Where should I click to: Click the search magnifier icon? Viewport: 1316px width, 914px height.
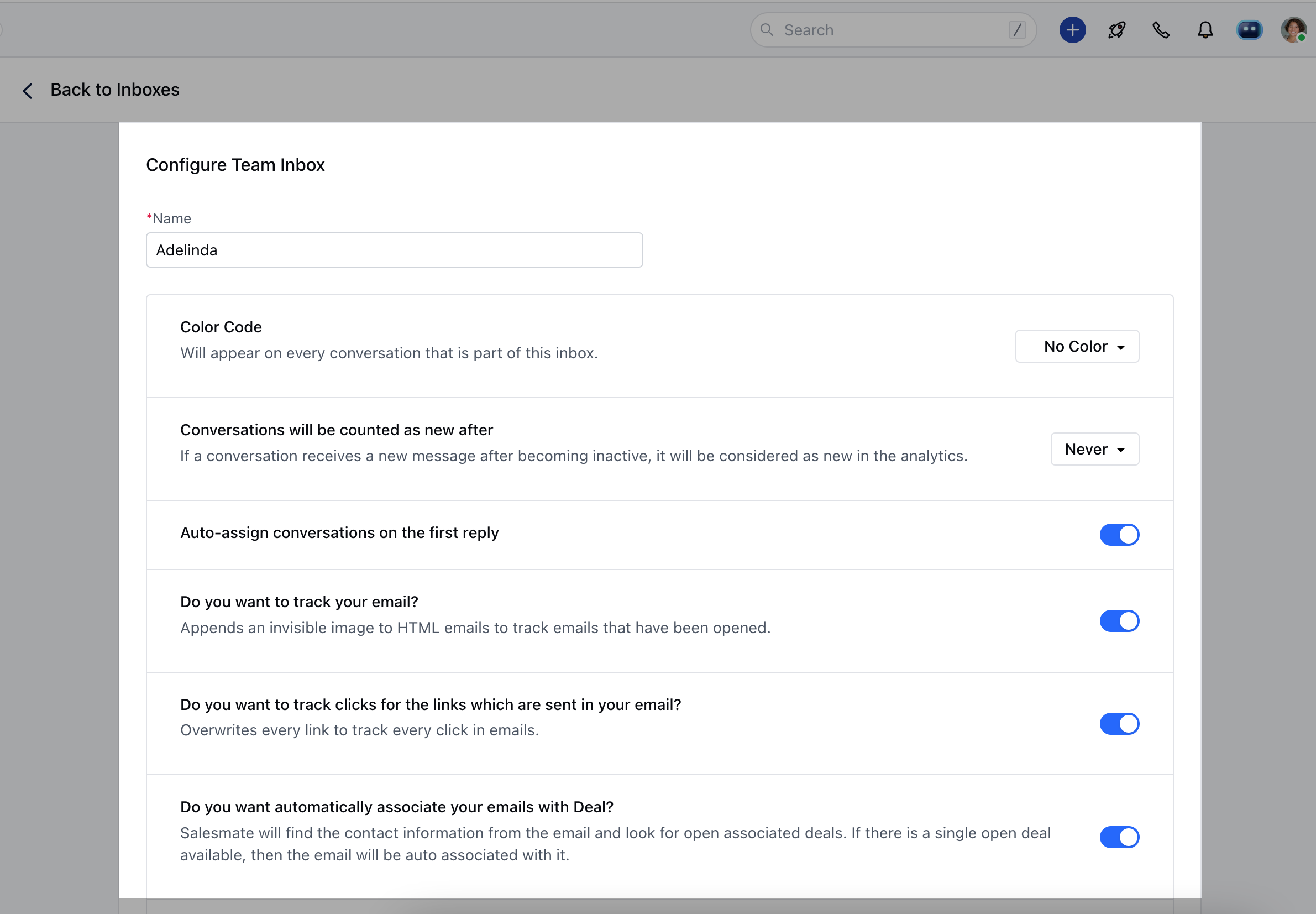(767, 29)
